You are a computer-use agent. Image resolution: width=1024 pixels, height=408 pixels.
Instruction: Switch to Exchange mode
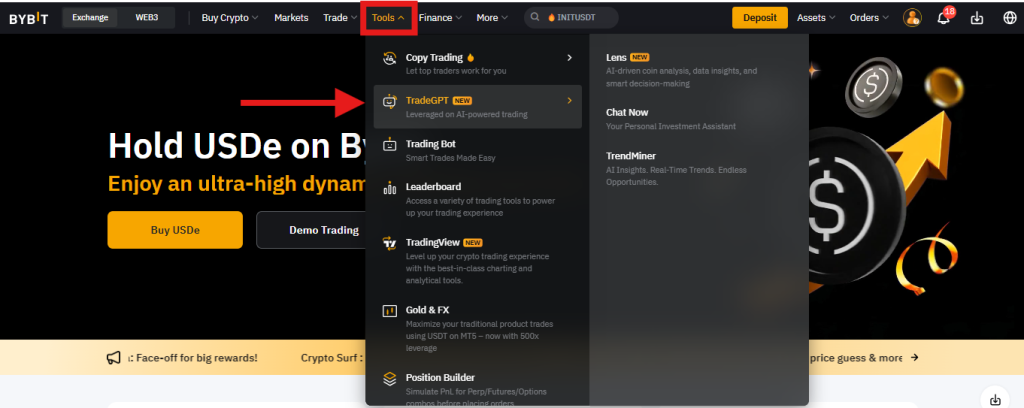90,18
